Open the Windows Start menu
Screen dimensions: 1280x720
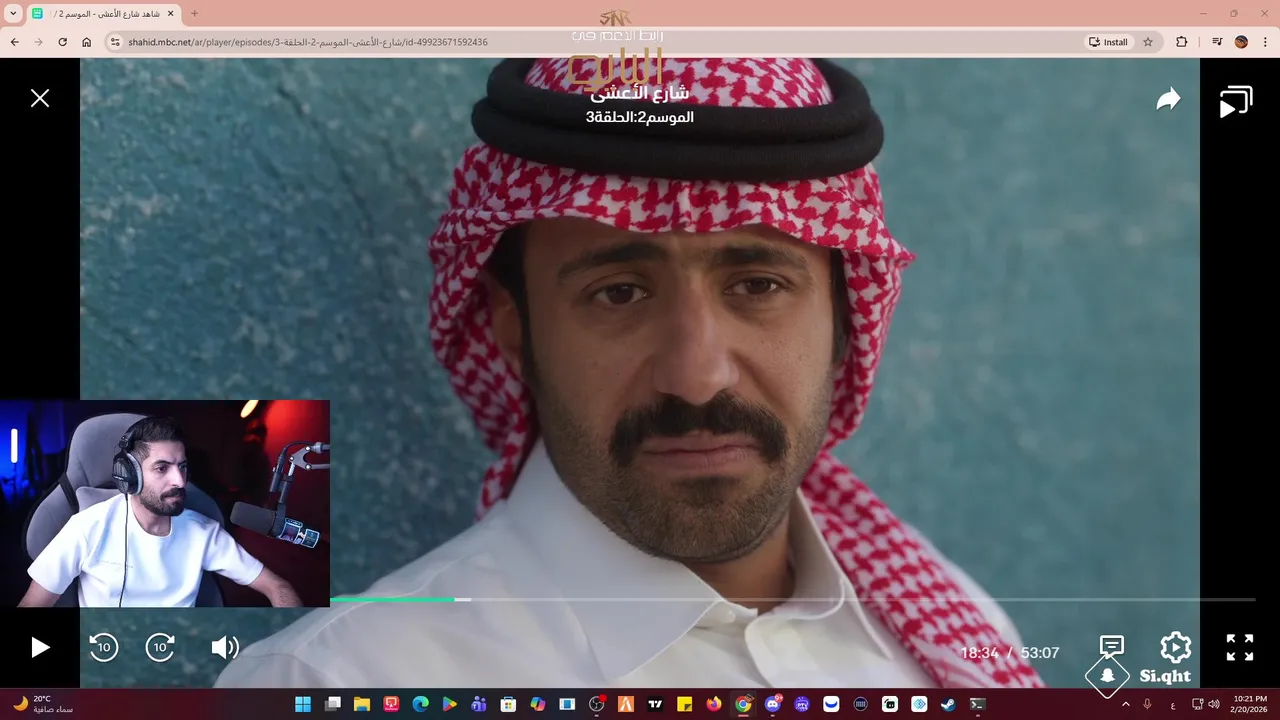pos(302,704)
